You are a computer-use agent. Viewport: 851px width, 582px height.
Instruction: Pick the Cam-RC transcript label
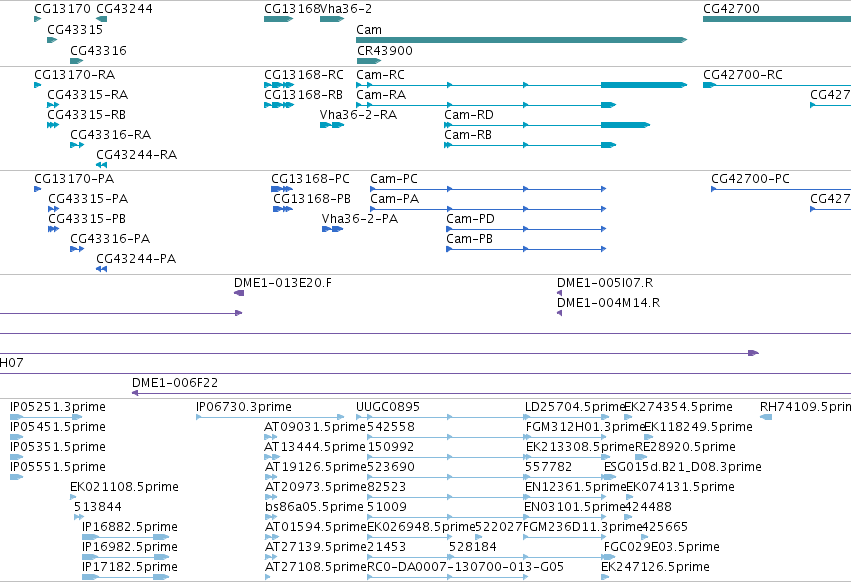[x=380, y=74]
